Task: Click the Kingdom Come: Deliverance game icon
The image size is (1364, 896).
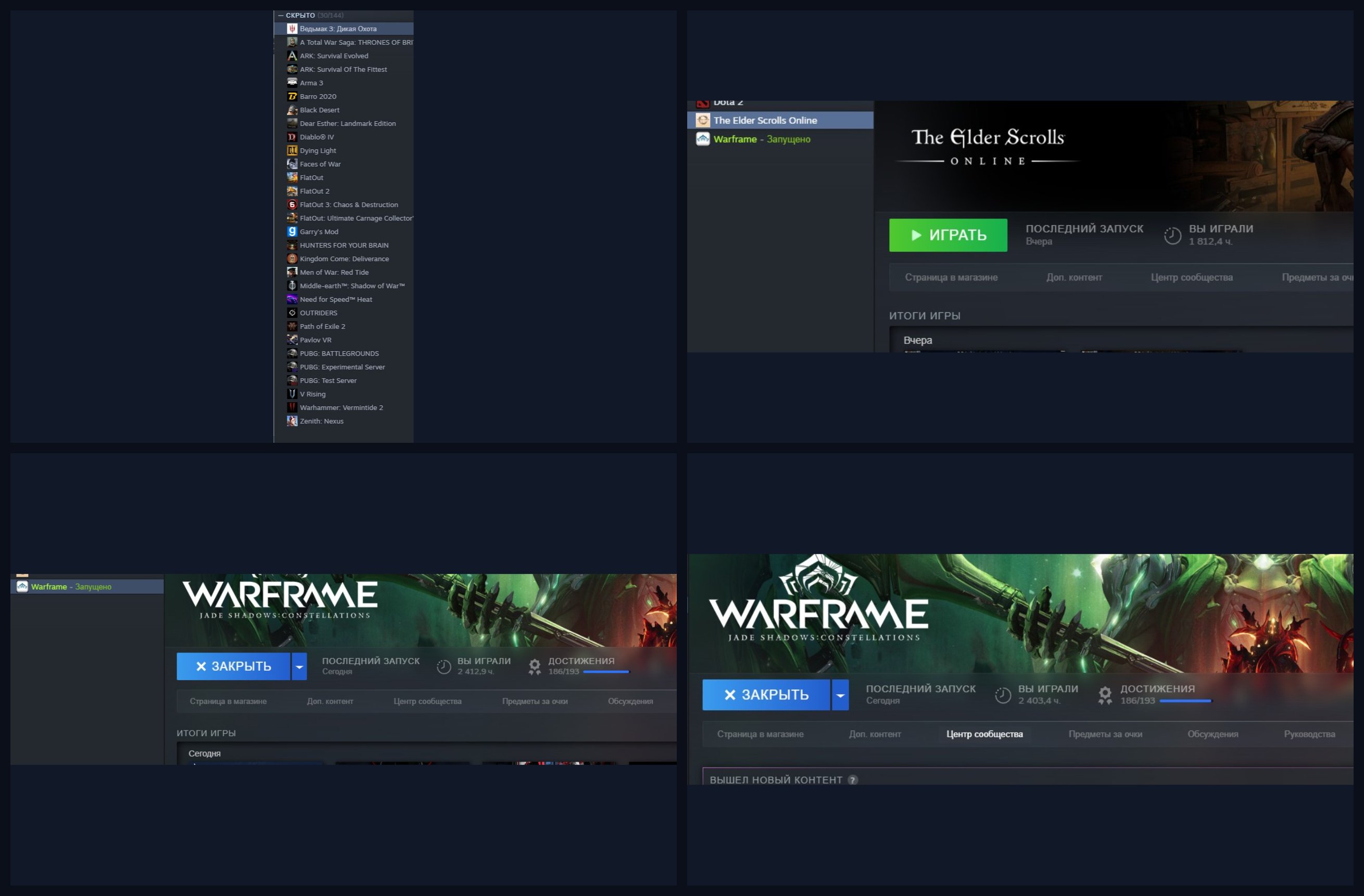Action: click(x=292, y=259)
